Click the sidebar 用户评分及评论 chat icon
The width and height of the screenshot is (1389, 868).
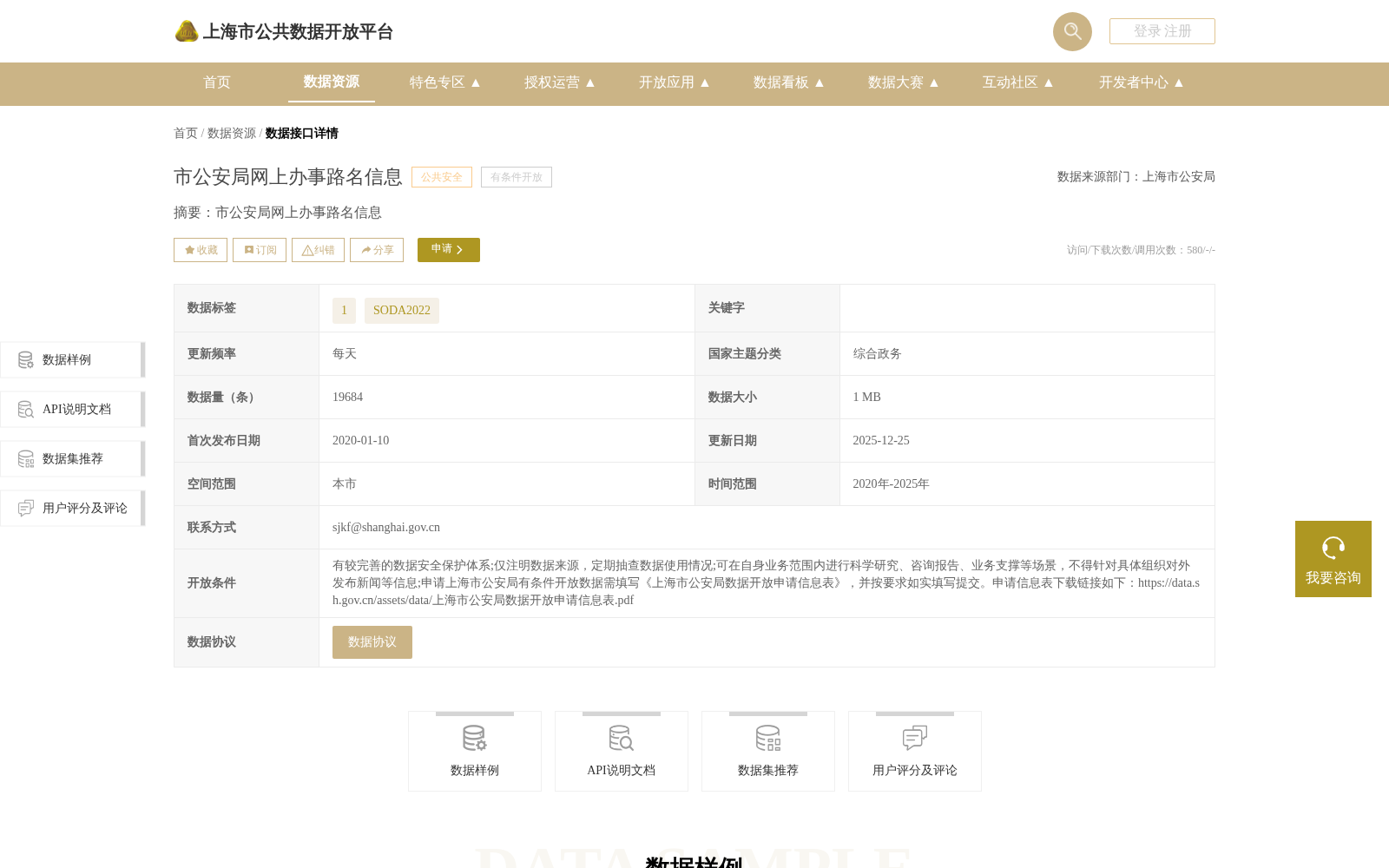point(26,508)
